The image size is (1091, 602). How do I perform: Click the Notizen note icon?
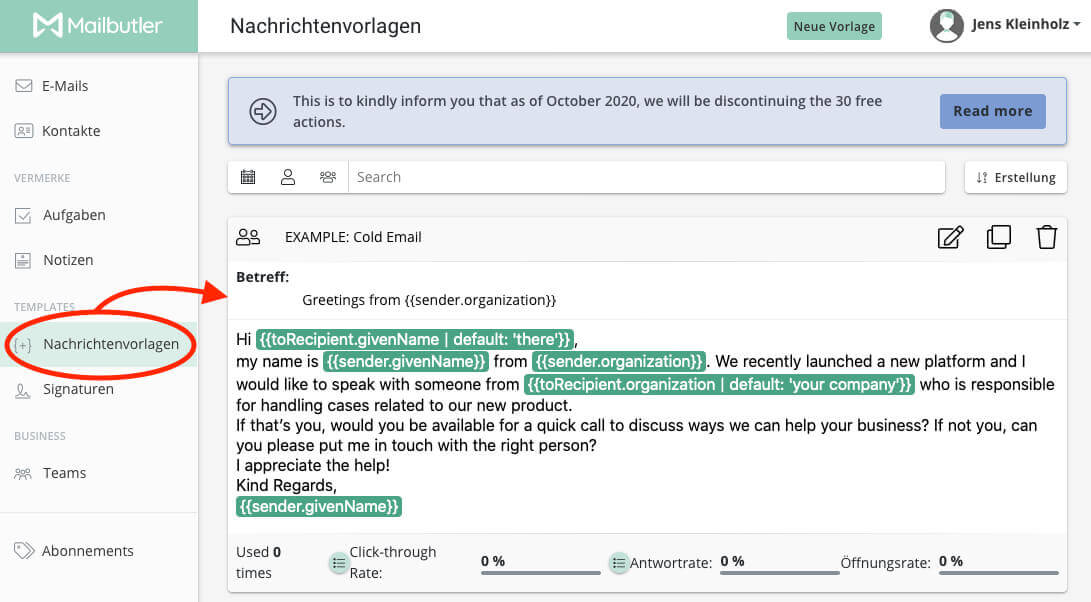pyautogui.click(x=23, y=260)
